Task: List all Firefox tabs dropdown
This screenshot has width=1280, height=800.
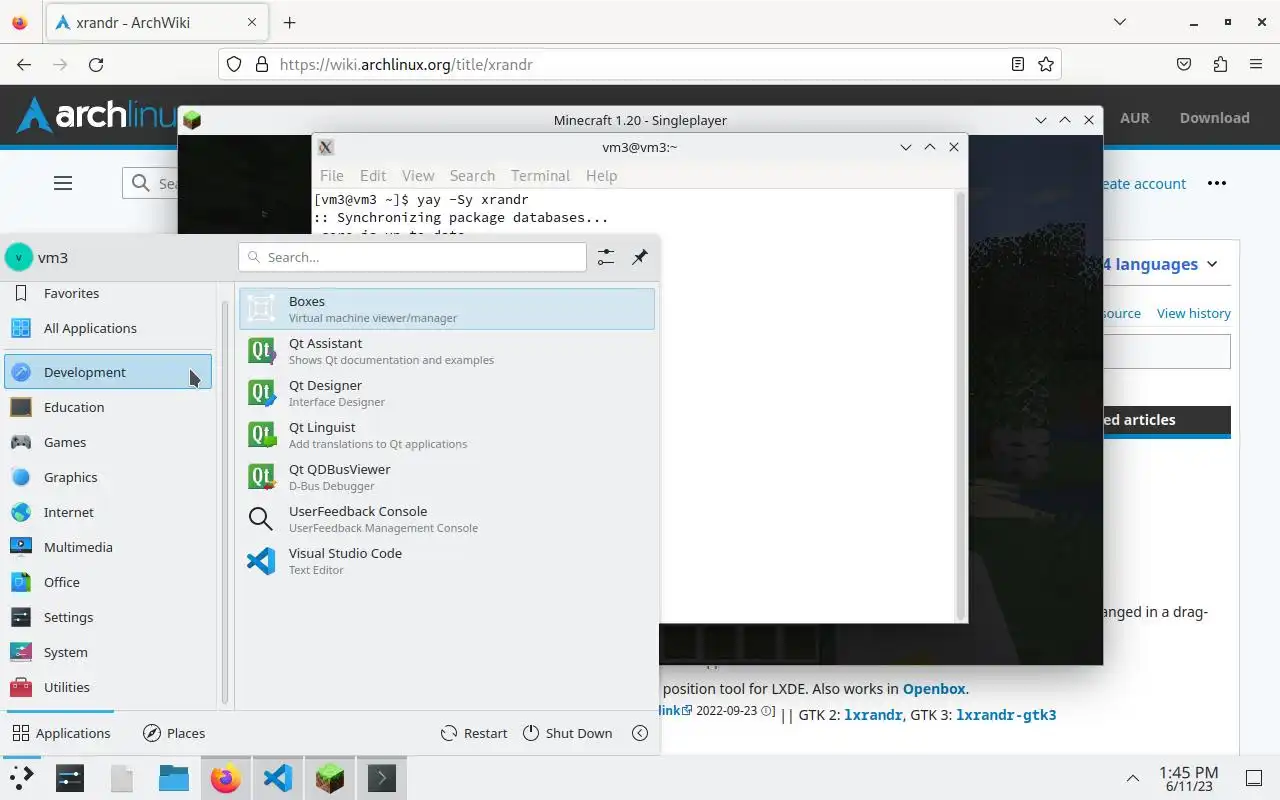Action: click(x=1119, y=22)
